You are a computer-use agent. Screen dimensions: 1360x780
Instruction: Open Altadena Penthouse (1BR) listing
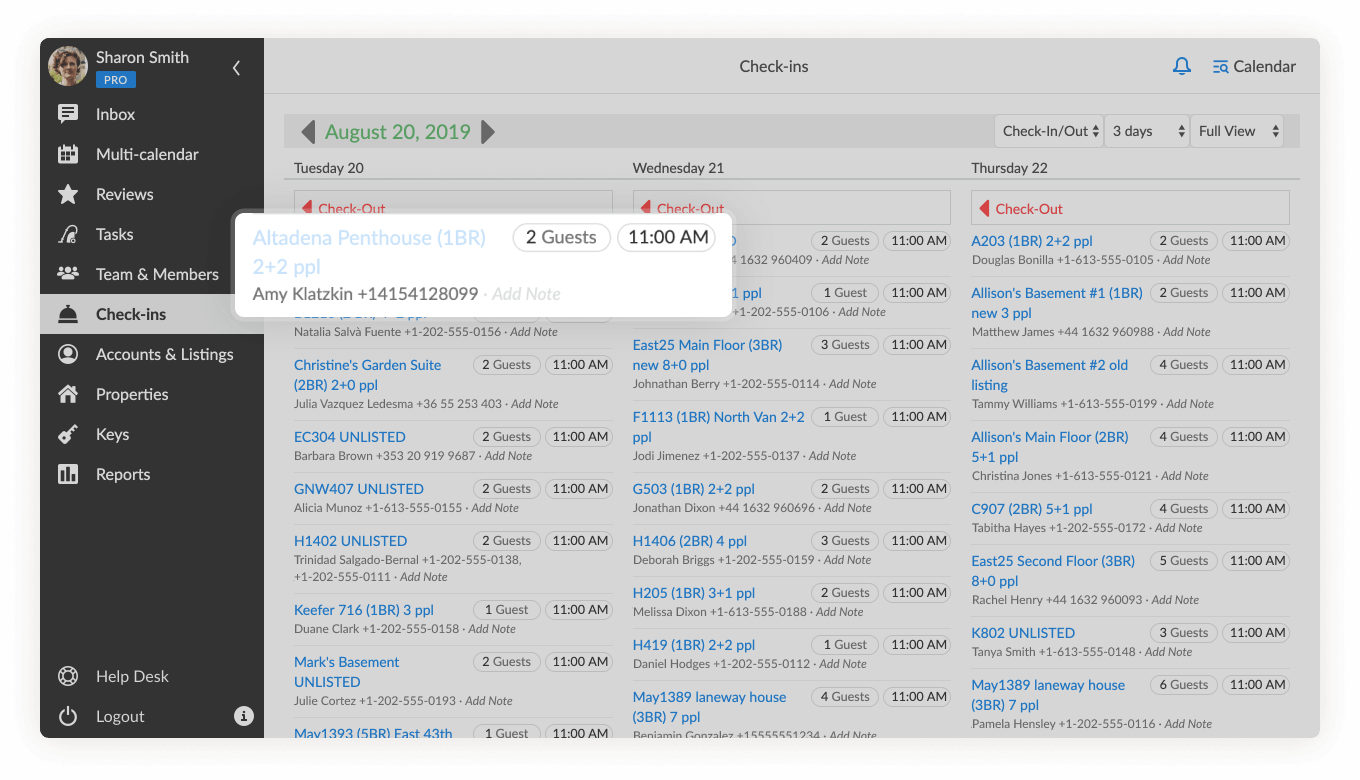pyautogui.click(x=369, y=252)
